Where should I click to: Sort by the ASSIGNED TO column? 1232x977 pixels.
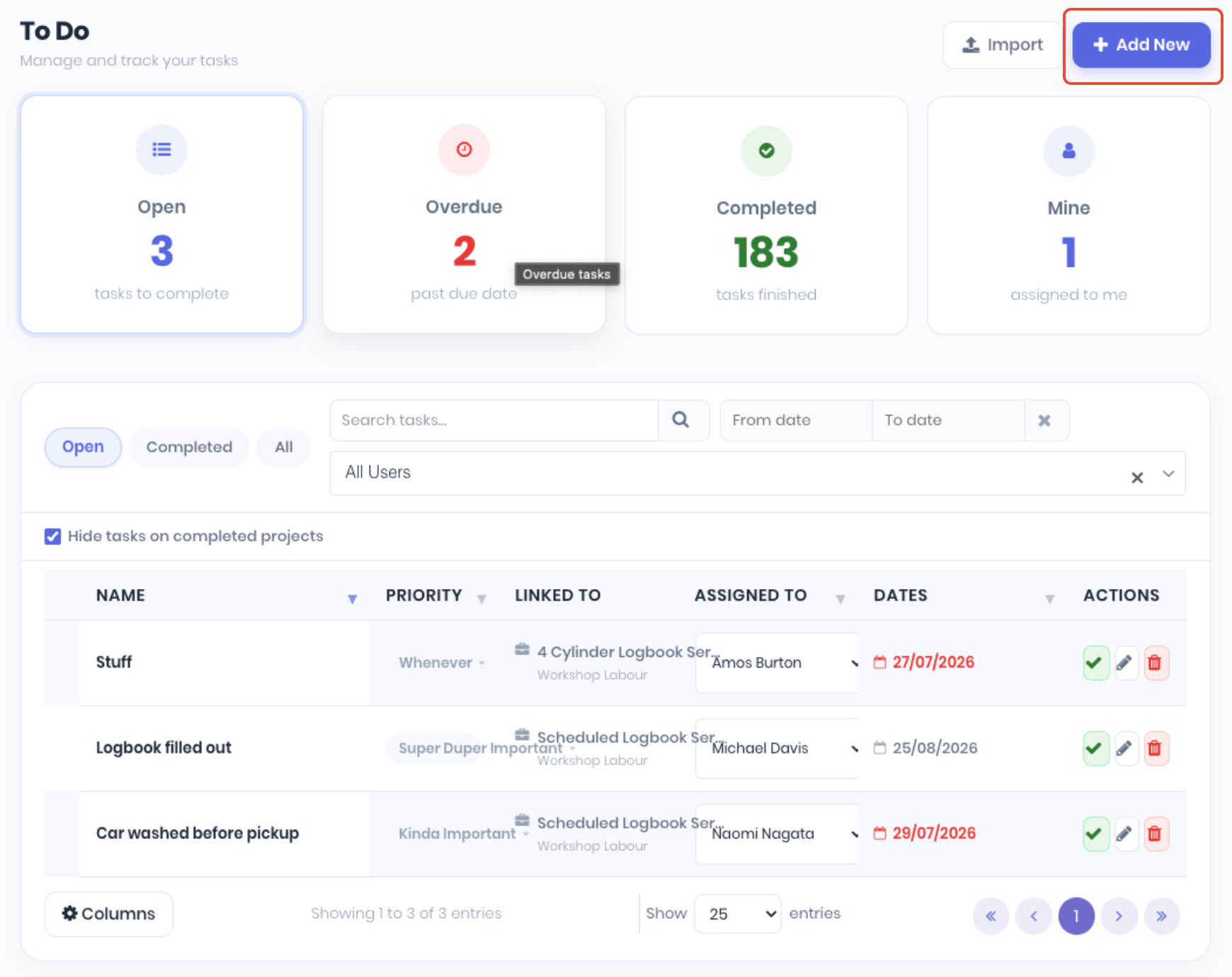point(840,599)
